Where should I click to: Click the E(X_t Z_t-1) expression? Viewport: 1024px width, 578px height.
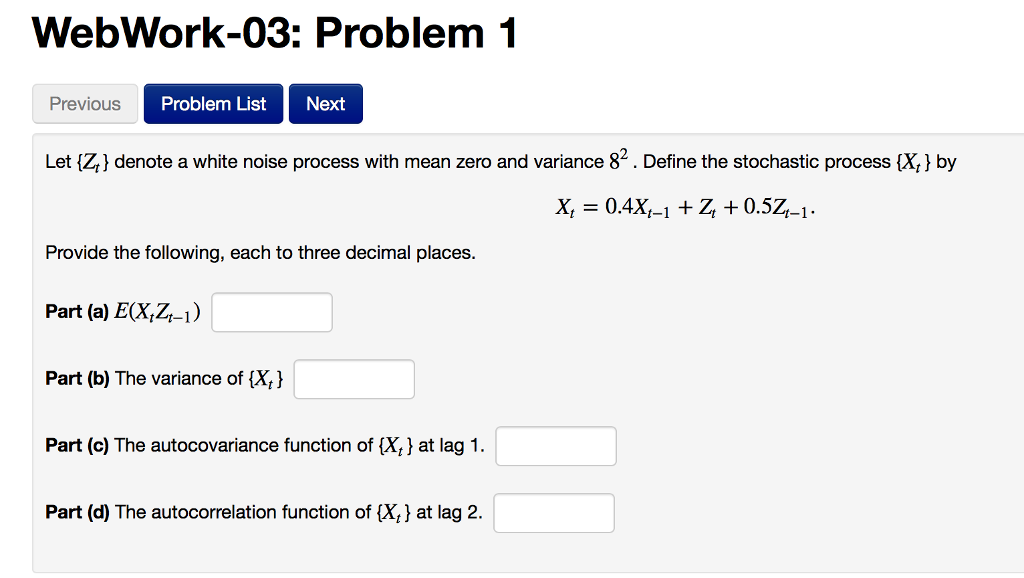[158, 312]
